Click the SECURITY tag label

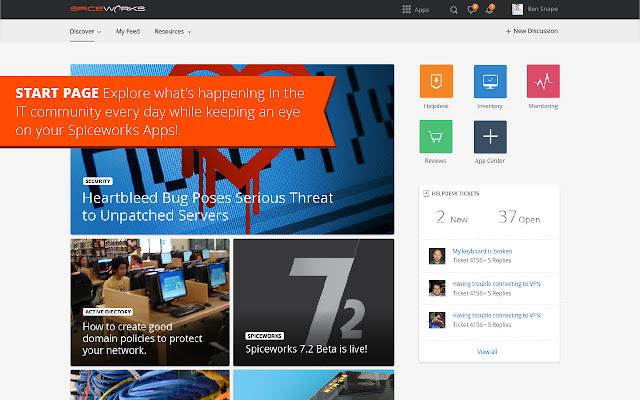point(98,181)
